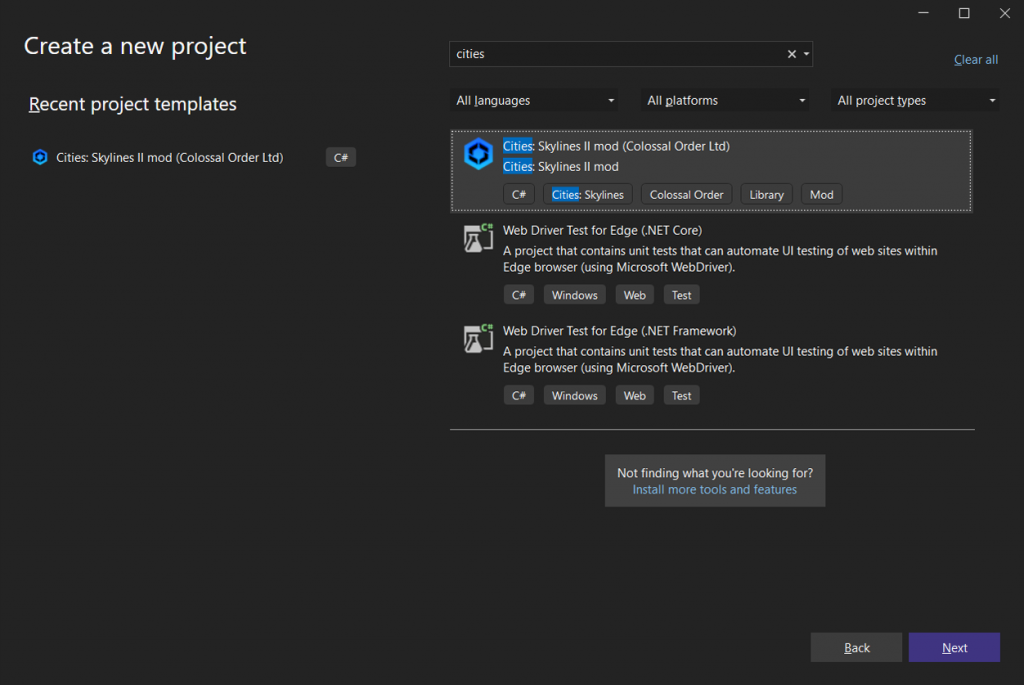
Task: Click the Clear all link
Action: click(975, 60)
